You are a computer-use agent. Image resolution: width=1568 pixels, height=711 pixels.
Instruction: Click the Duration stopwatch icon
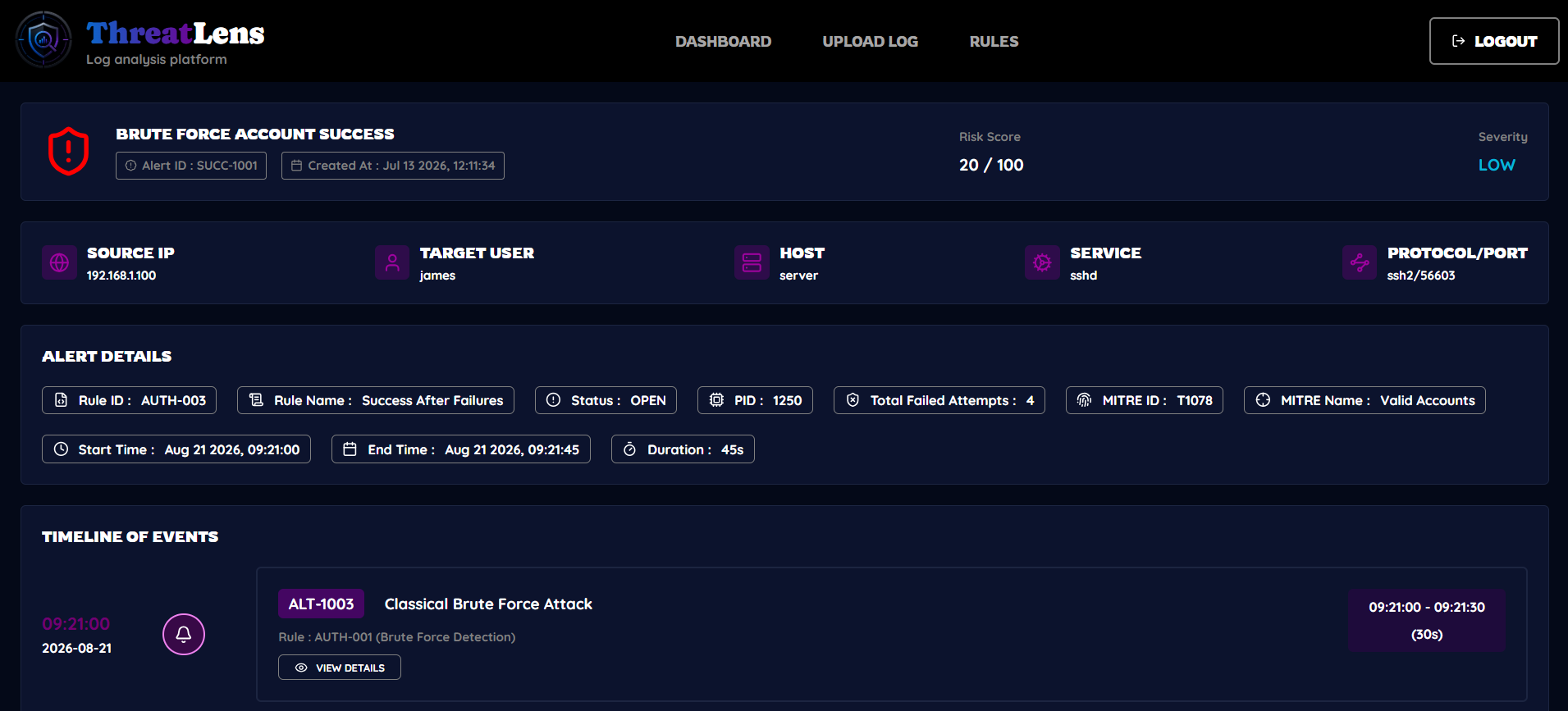pyautogui.click(x=629, y=449)
